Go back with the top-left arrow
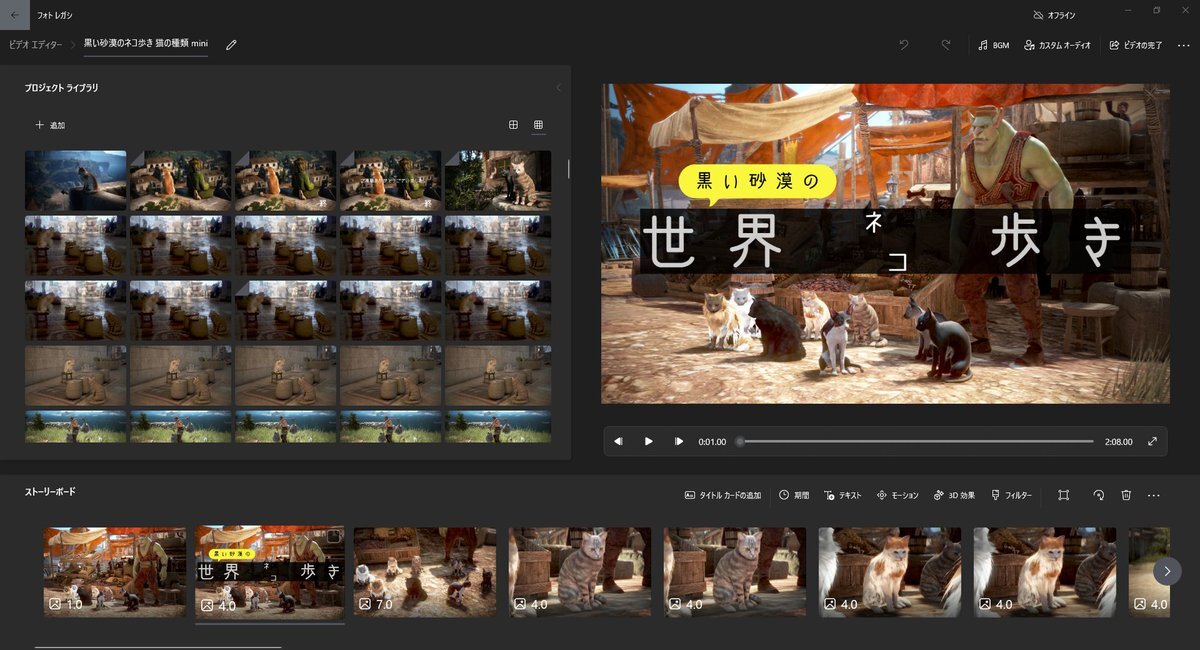This screenshot has height=650, width=1200. click(14, 15)
